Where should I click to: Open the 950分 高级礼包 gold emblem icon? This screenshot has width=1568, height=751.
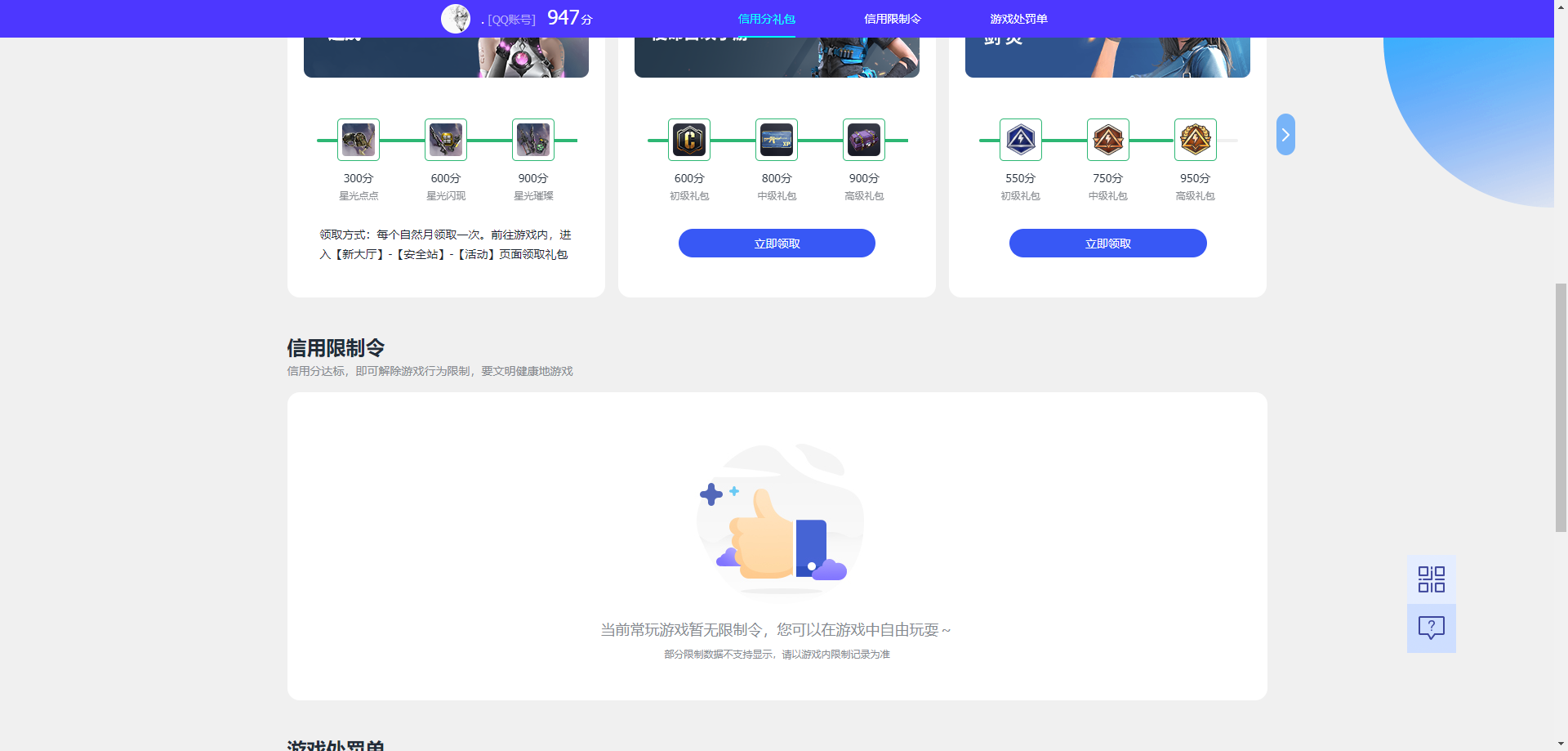1195,139
